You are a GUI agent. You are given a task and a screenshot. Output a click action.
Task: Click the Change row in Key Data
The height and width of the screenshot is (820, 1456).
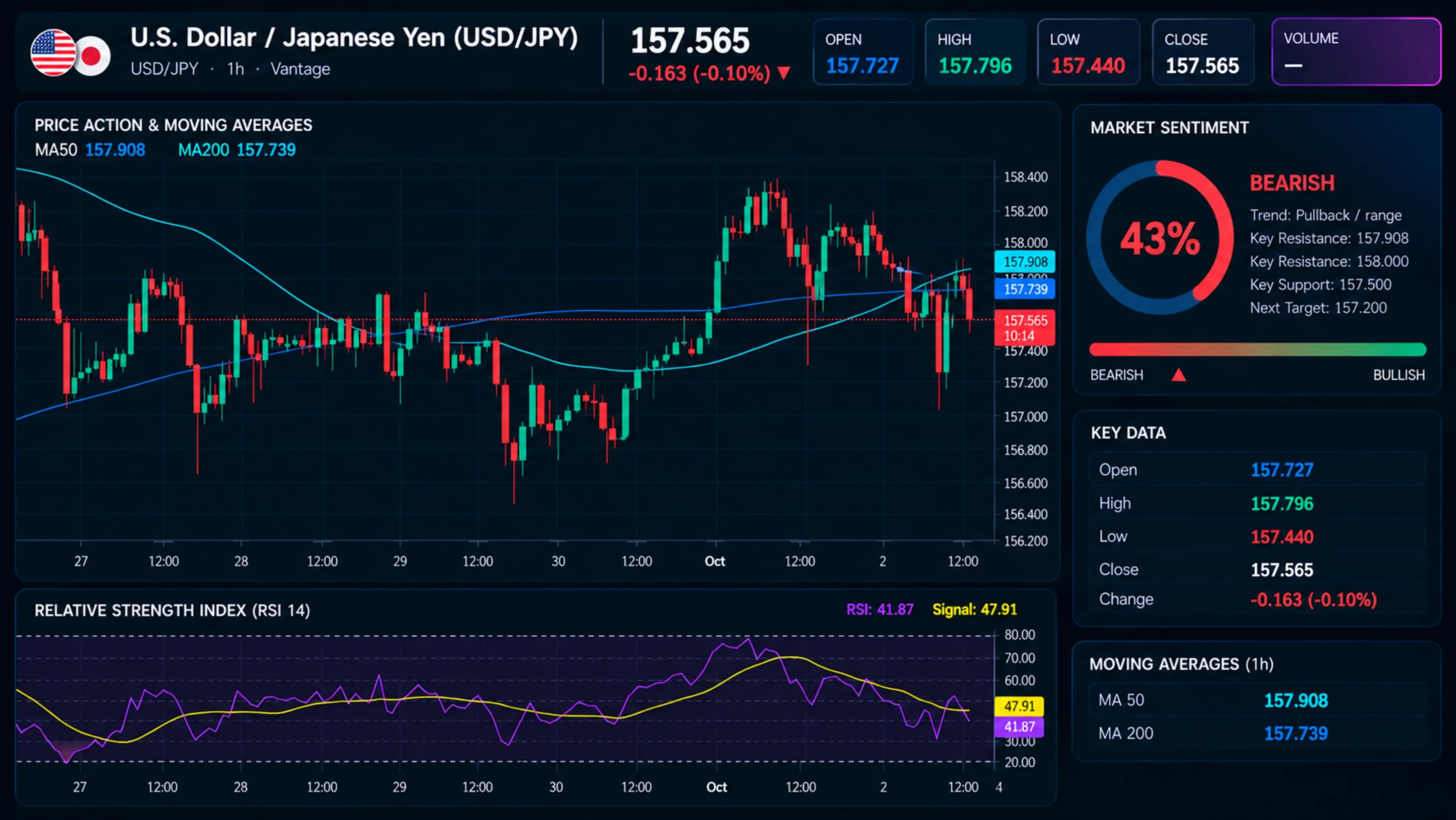click(1258, 599)
